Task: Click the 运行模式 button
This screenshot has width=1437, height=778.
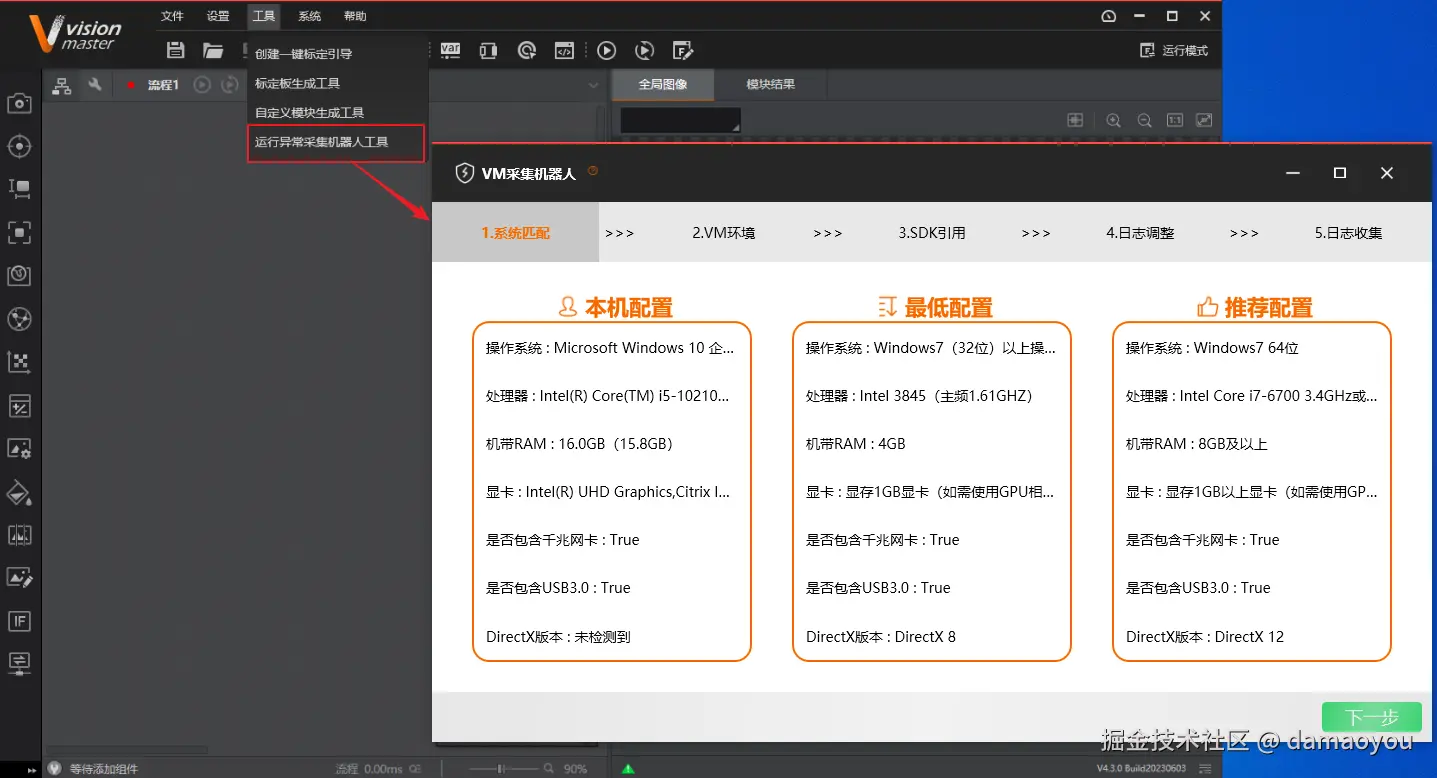Action: coord(1174,50)
